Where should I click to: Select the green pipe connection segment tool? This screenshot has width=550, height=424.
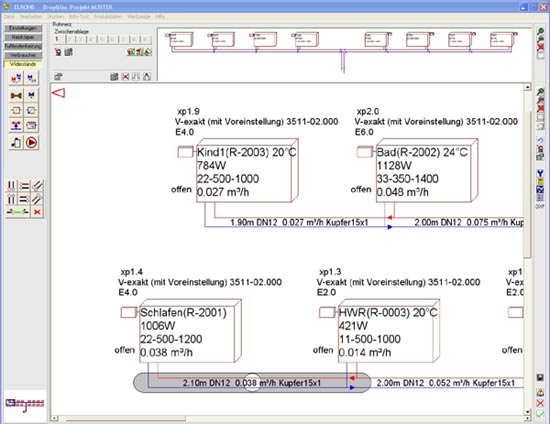point(18,212)
